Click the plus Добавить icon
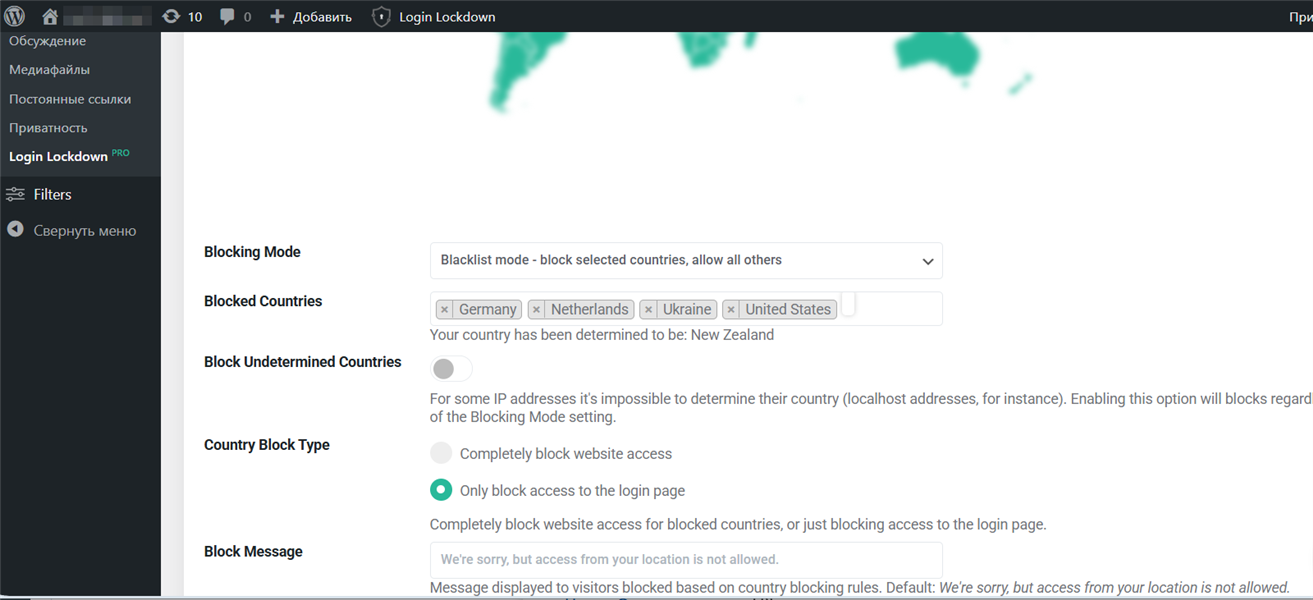Image resolution: width=1313 pixels, height=600 pixels. [278, 16]
